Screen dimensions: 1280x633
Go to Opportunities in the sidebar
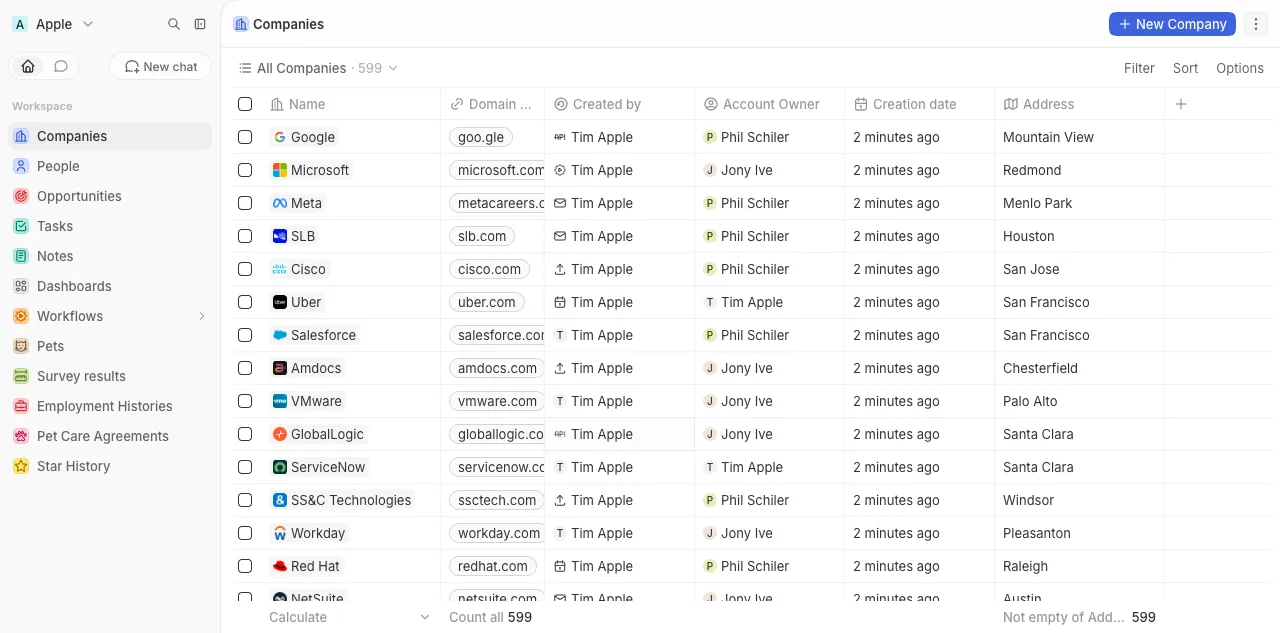pos(110,196)
